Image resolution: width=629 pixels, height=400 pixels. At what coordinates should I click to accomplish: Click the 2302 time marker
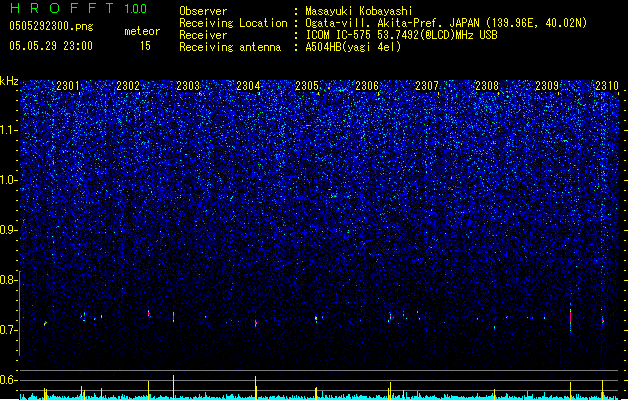128,86
